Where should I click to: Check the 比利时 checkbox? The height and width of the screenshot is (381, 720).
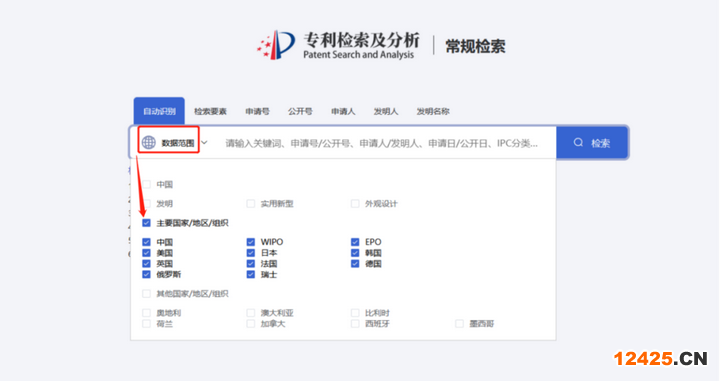click(355, 313)
